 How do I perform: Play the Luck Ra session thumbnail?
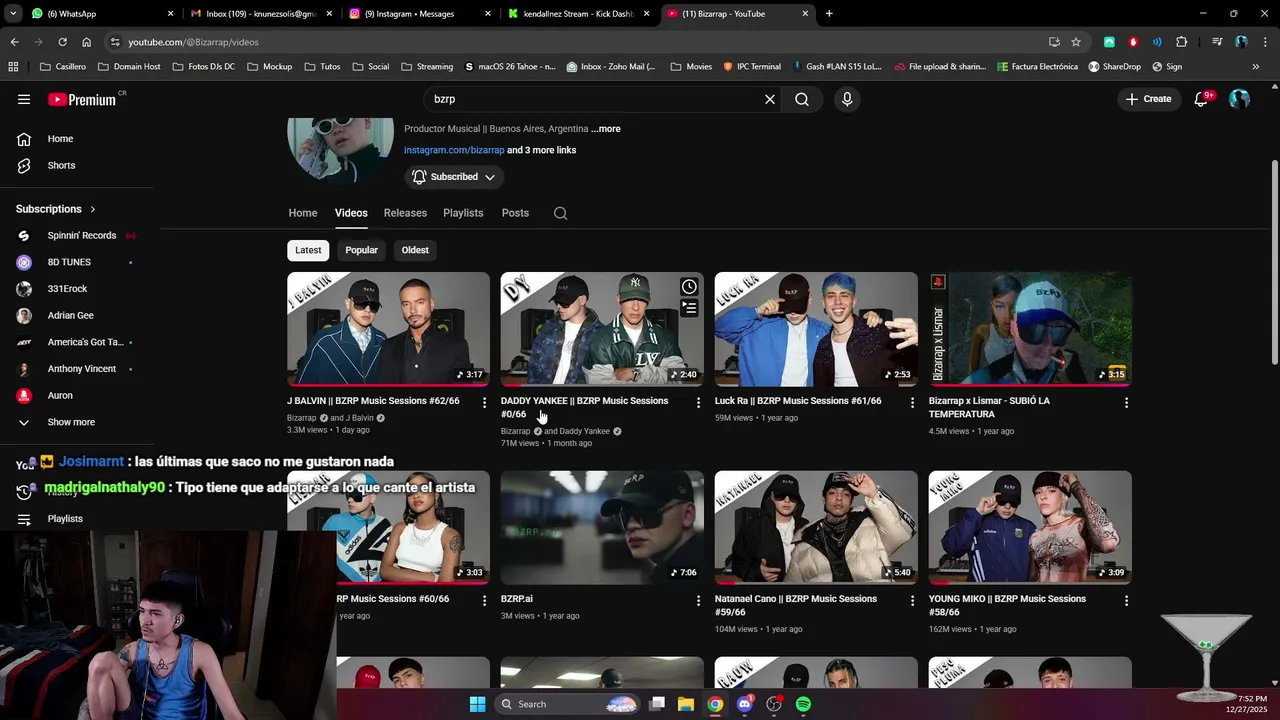click(816, 329)
